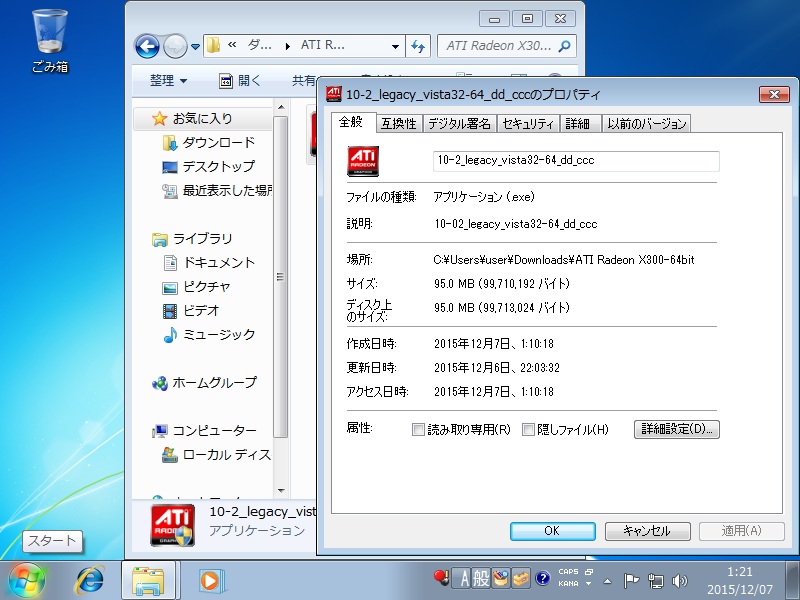Click the file name text field
Screen dimensions: 800x600
(576, 161)
